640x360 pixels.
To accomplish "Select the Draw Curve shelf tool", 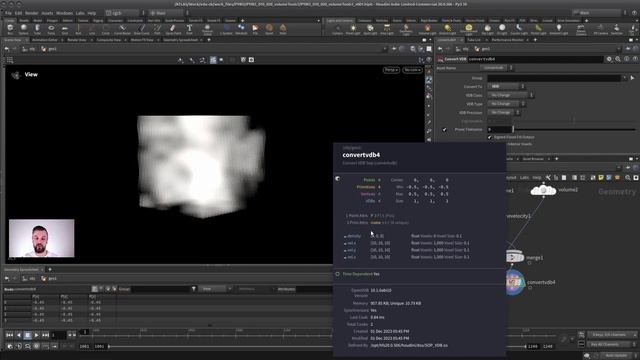I will click(142, 29).
